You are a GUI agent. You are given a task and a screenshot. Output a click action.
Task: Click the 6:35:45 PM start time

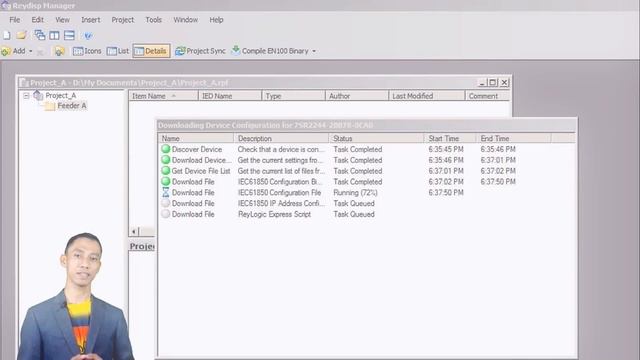point(446,149)
